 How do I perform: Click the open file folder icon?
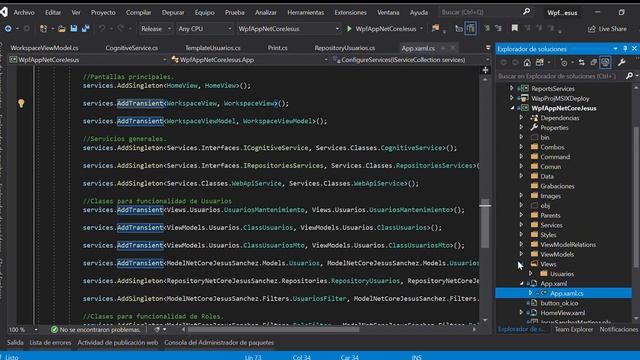pyautogui.click(x=62, y=29)
